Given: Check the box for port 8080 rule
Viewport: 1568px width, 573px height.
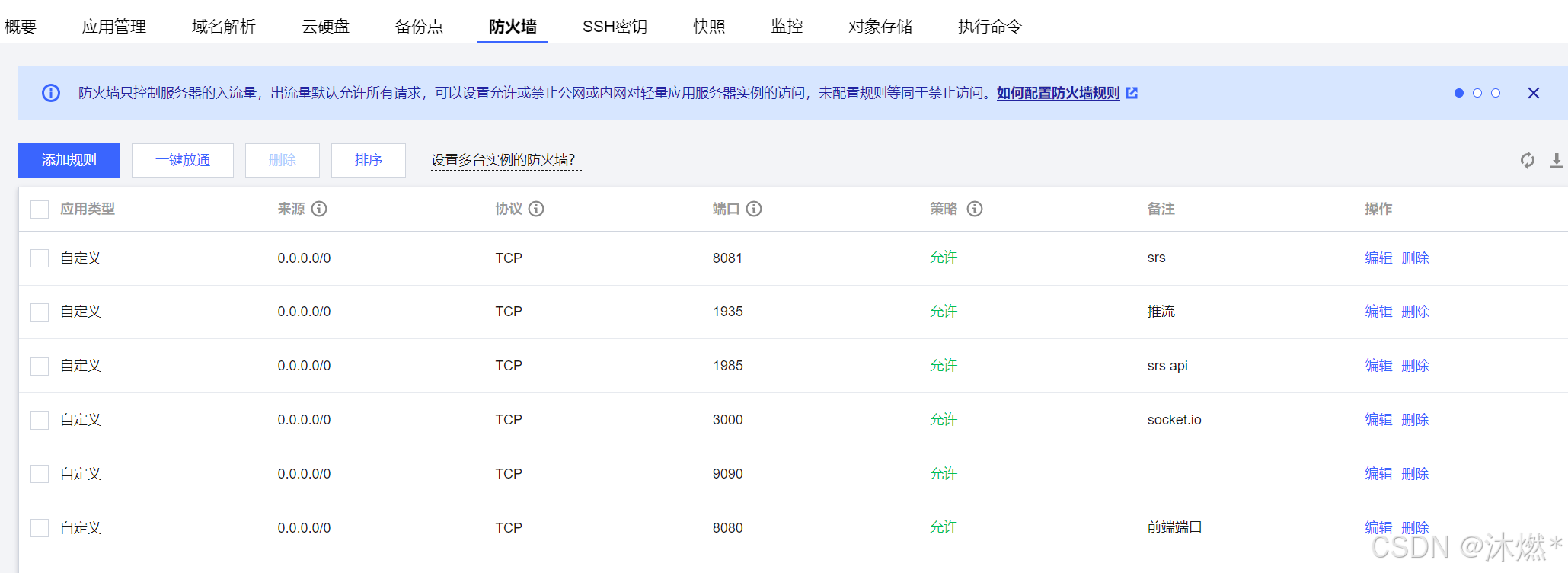Looking at the screenshot, I should pyautogui.click(x=40, y=528).
